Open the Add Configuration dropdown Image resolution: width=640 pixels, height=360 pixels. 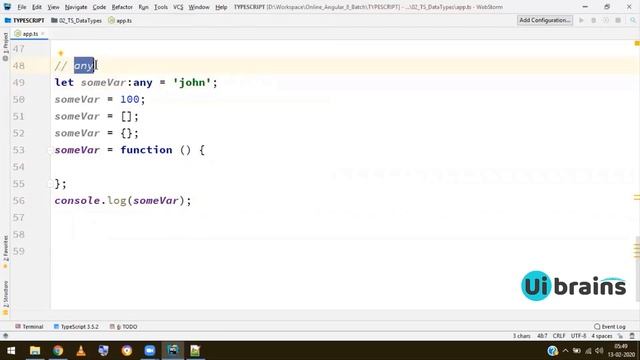click(544, 20)
